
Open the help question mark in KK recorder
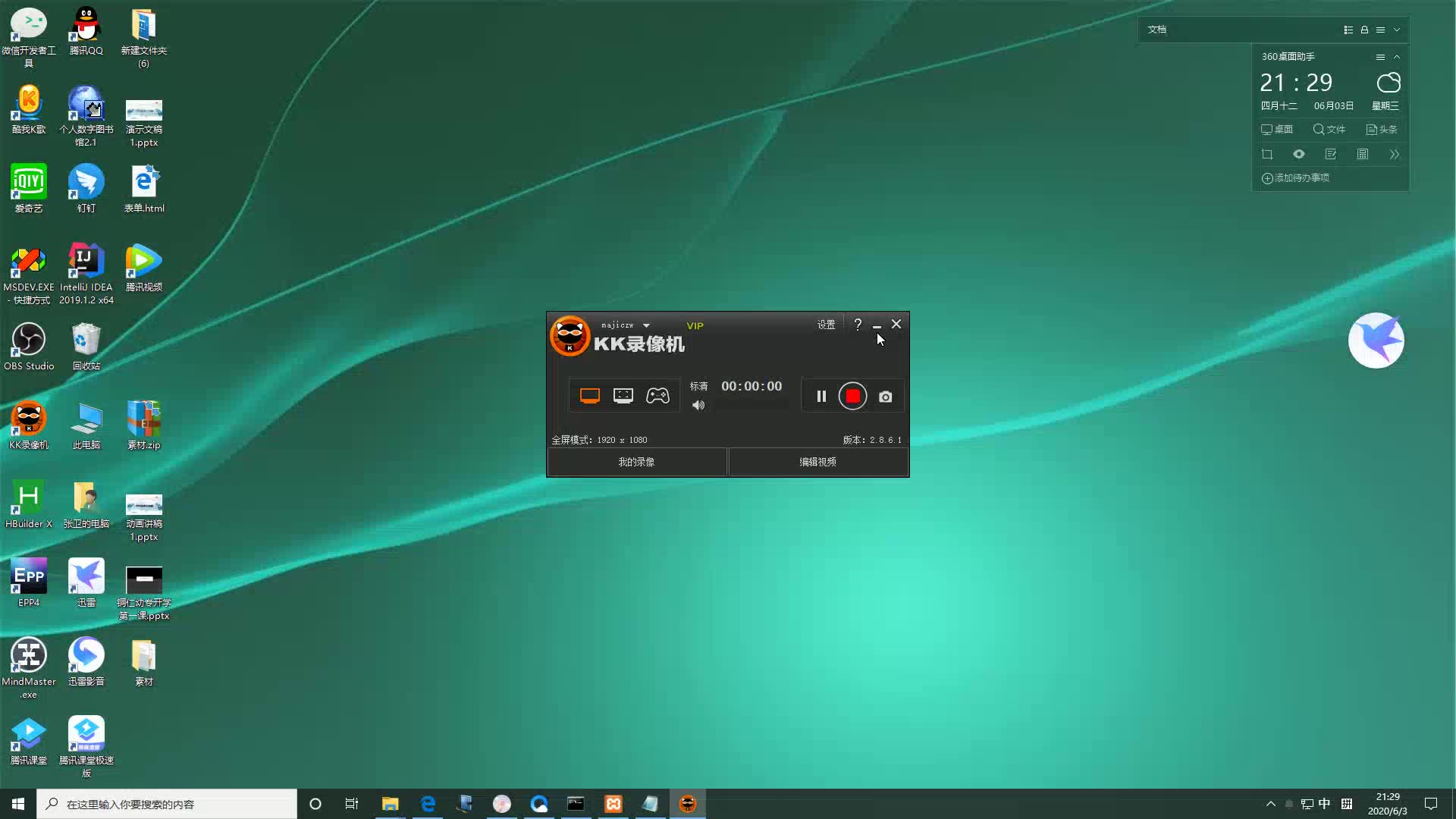point(858,325)
